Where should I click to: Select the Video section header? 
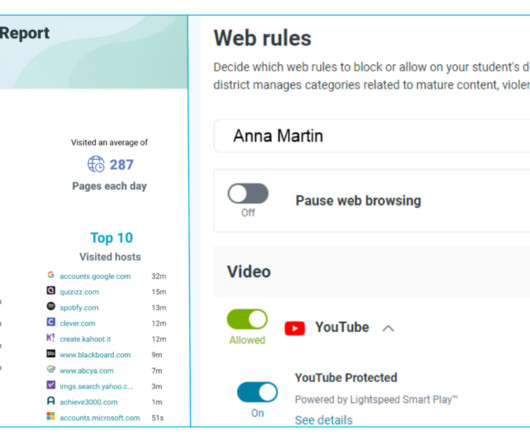tap(372, 272)
